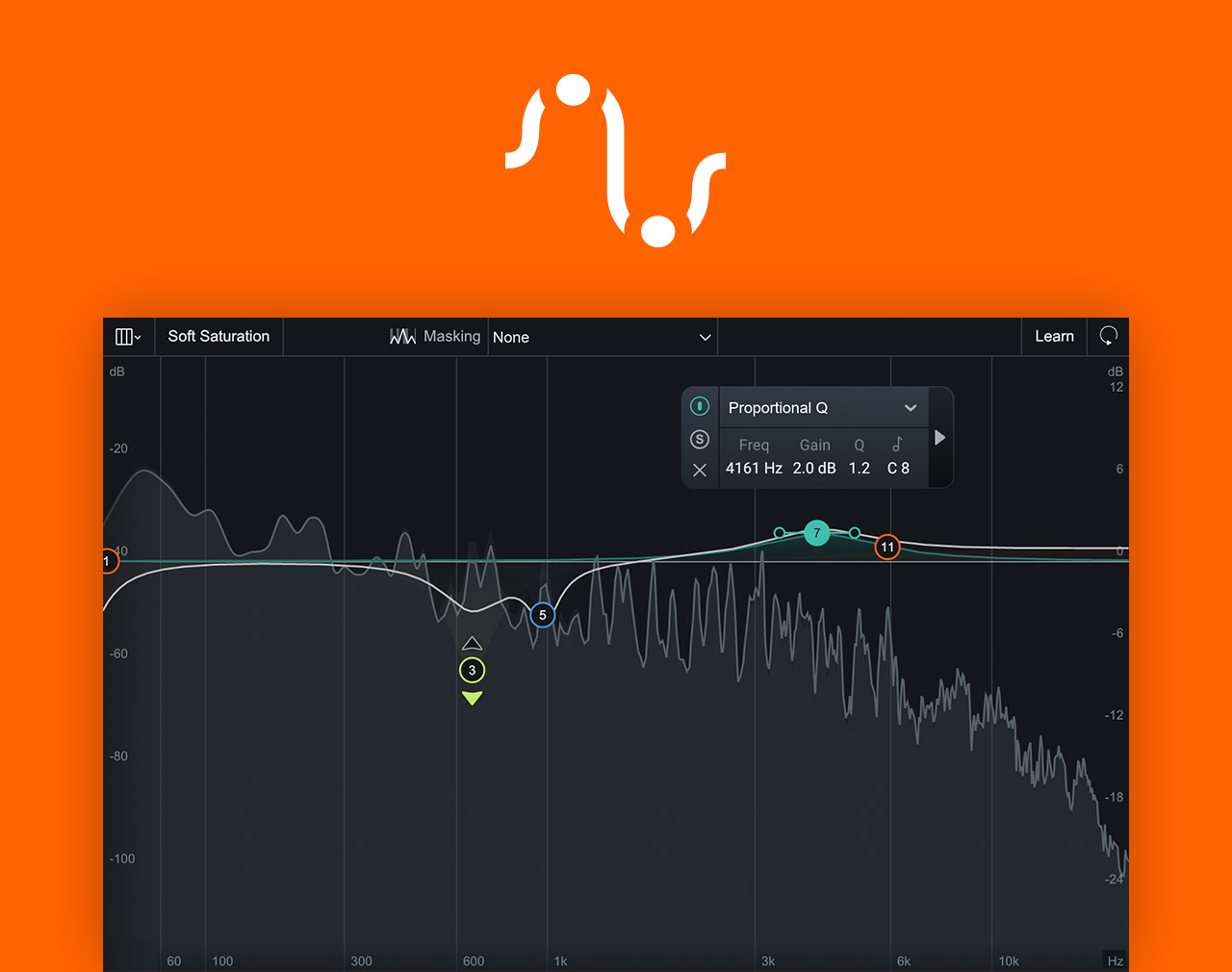Open the Masking source dropdown showing None
The width and height of the screenshot is (1232, 972).
click(x=603, y=337)
